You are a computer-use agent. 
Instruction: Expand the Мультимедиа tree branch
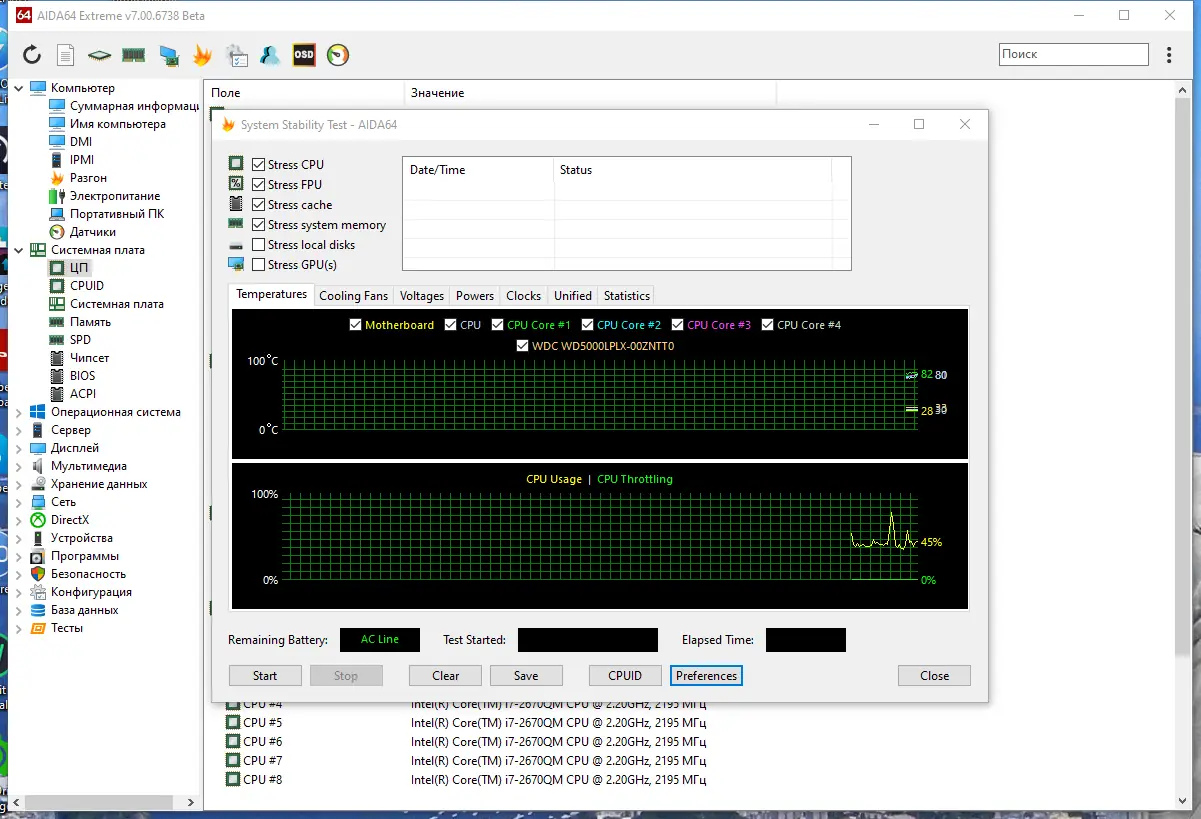tap(19, 466)
